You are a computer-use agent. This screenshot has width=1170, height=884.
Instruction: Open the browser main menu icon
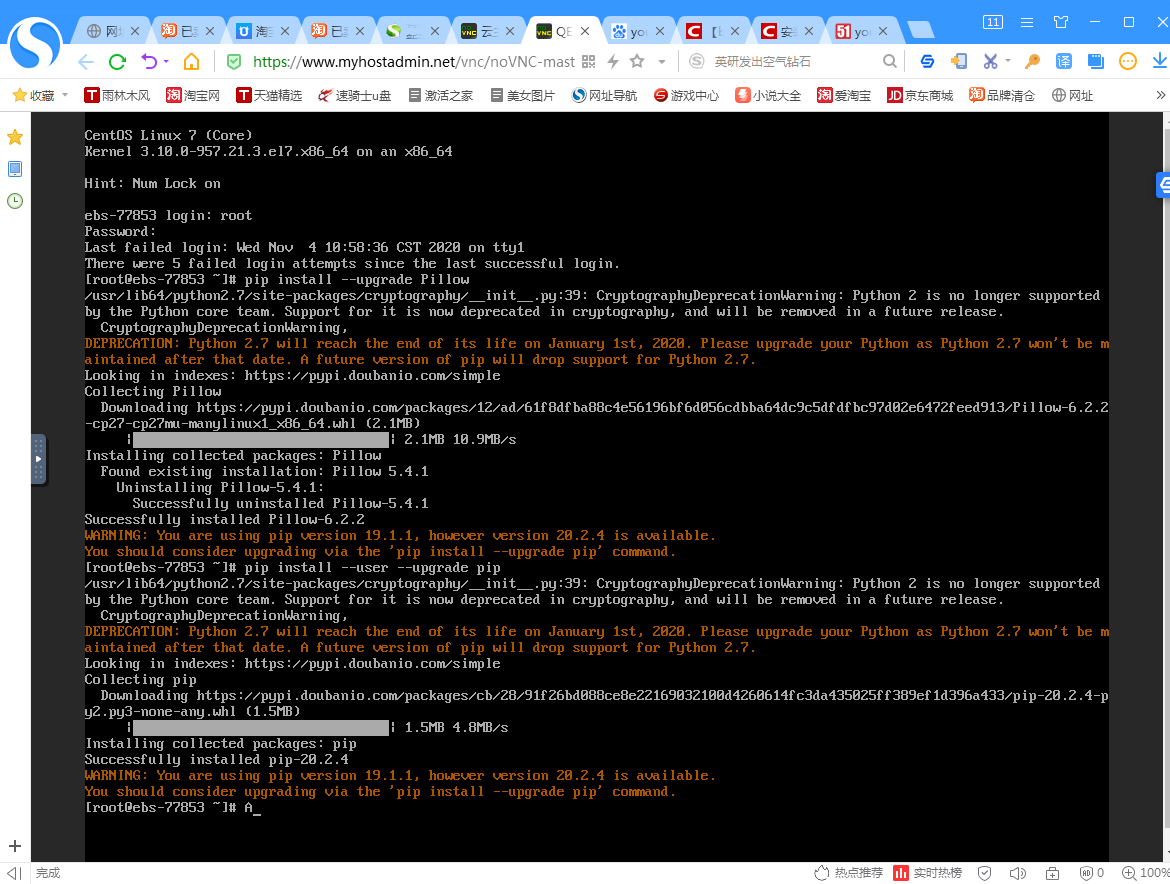pyautogui.click(x=1027, y=22)
